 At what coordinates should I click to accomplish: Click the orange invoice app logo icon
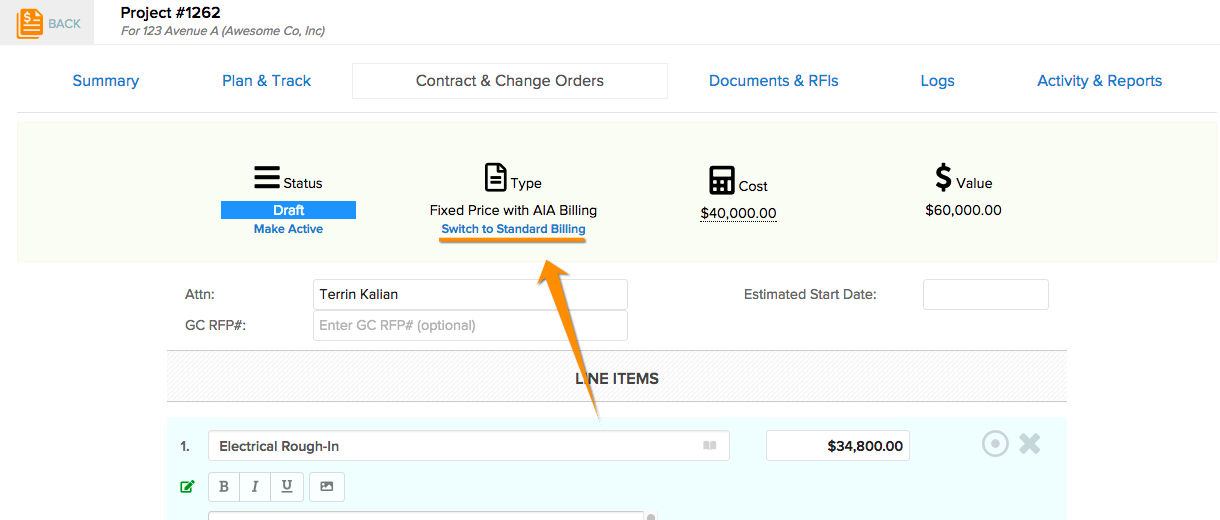coord(30,23)
